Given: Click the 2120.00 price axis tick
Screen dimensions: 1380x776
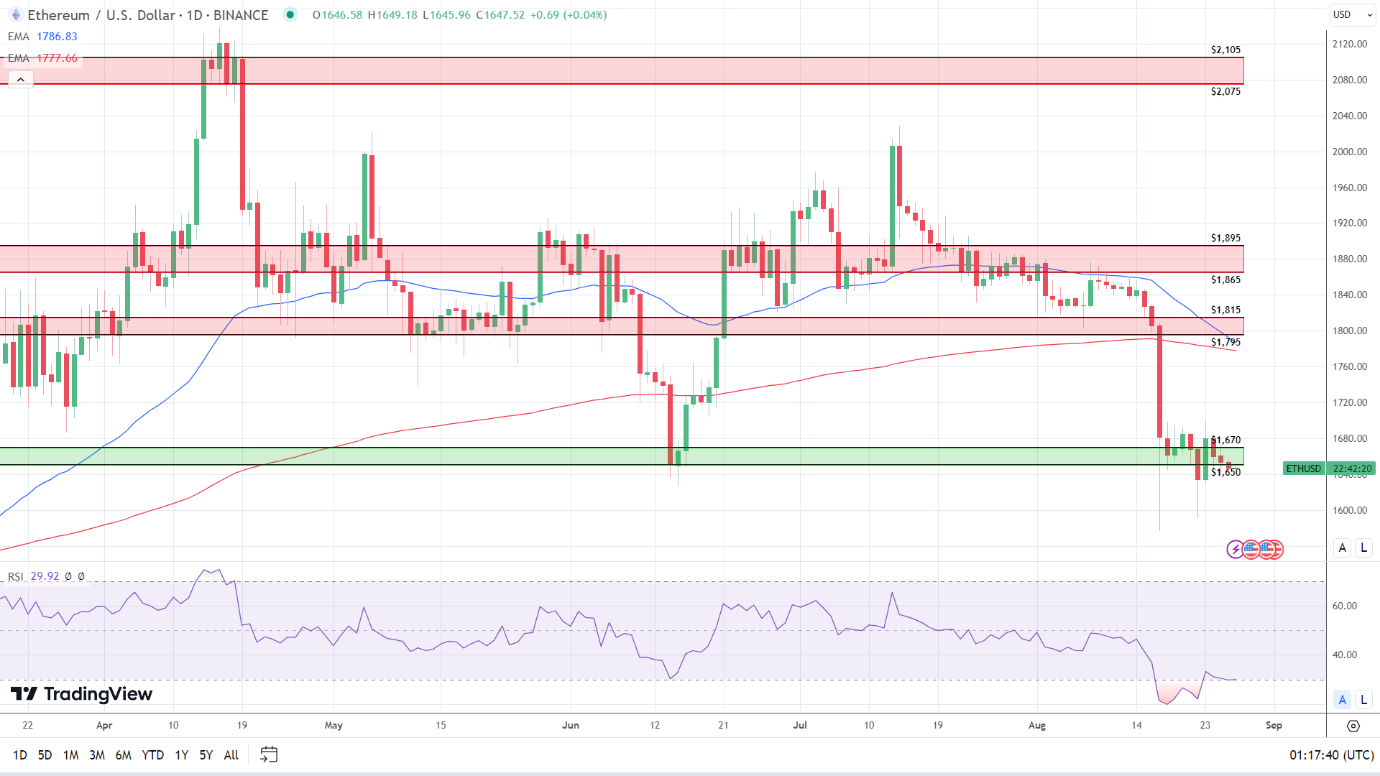Looking at the screenshot, I should coord(1350,44).
